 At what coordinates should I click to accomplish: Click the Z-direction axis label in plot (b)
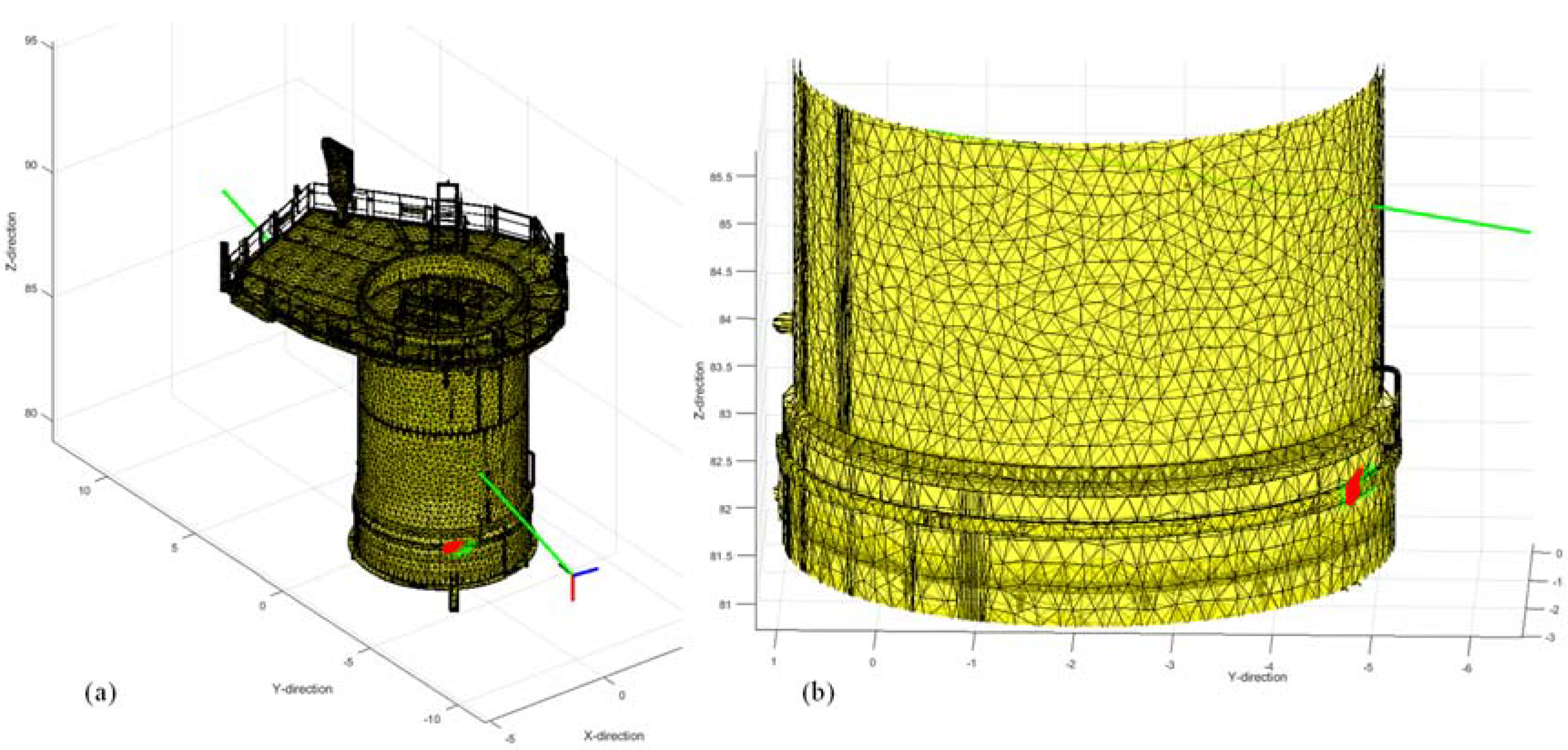click(x=700, y=390)
